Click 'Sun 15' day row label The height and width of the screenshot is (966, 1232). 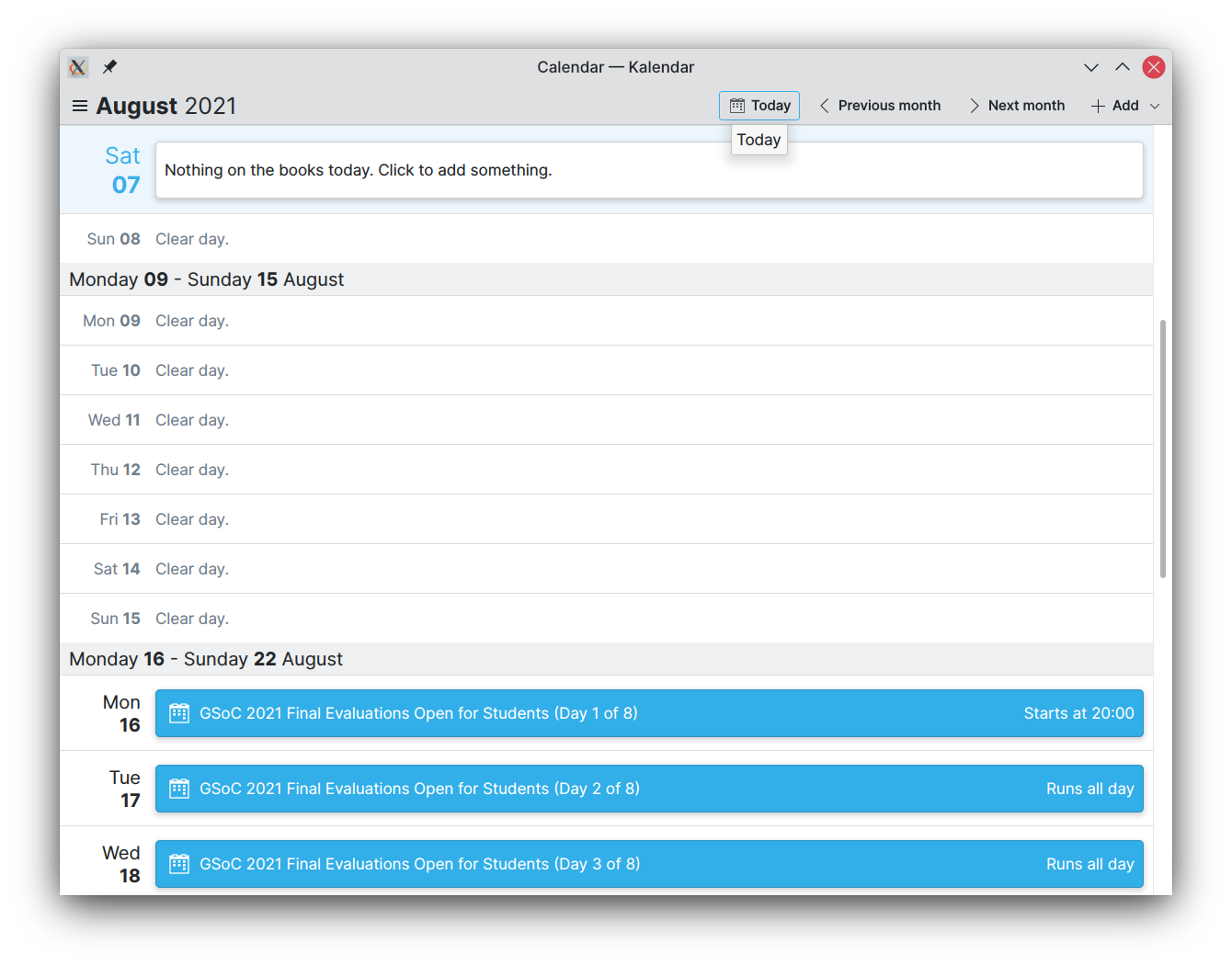[x=116, y=619]
